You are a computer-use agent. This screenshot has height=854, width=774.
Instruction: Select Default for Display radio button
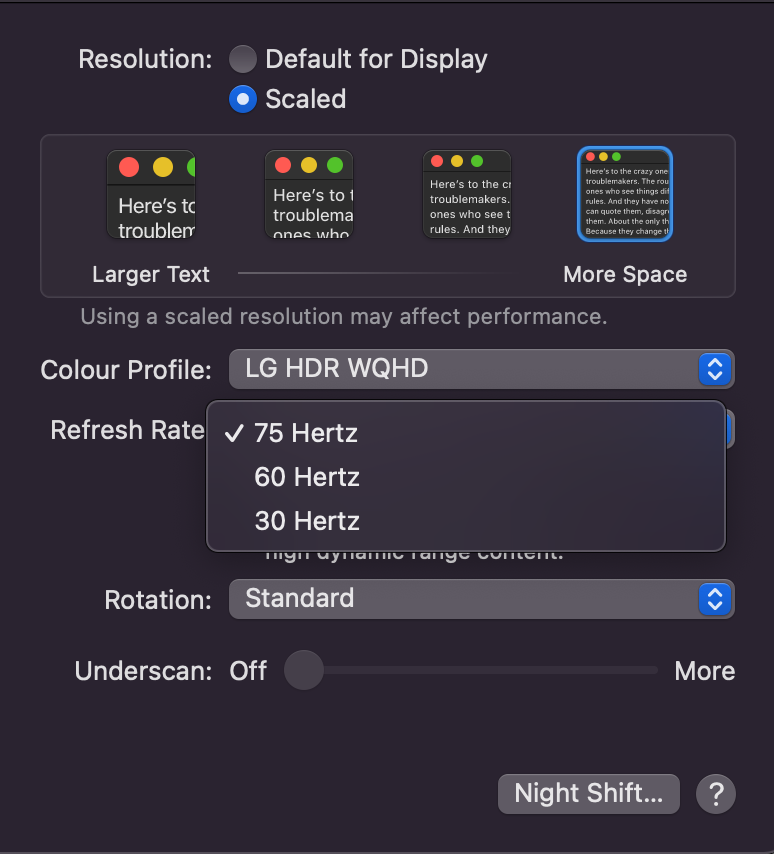(x=243, y=59)
